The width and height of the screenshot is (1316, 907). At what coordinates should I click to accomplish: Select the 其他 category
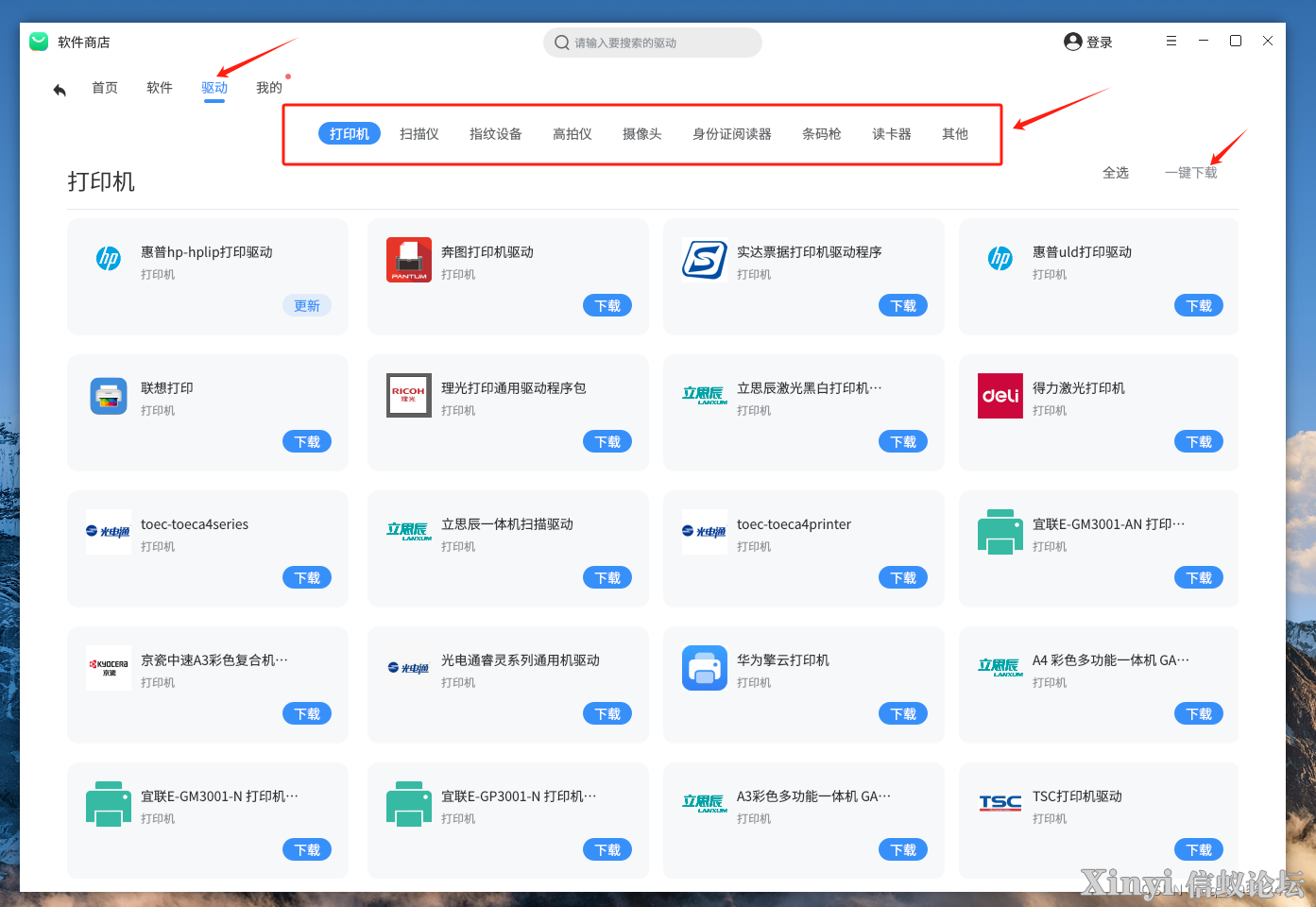pos(955,134)
